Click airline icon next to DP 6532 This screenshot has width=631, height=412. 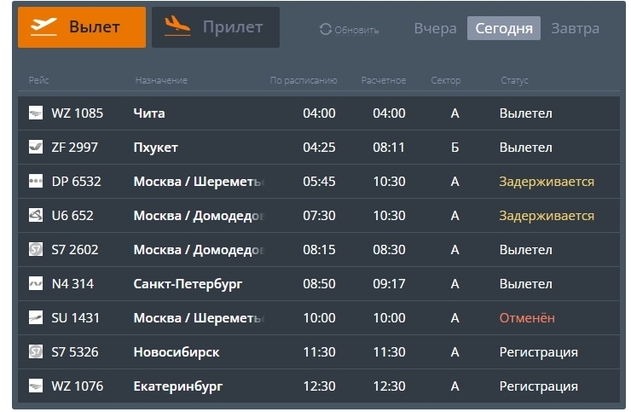pos(36,182)
